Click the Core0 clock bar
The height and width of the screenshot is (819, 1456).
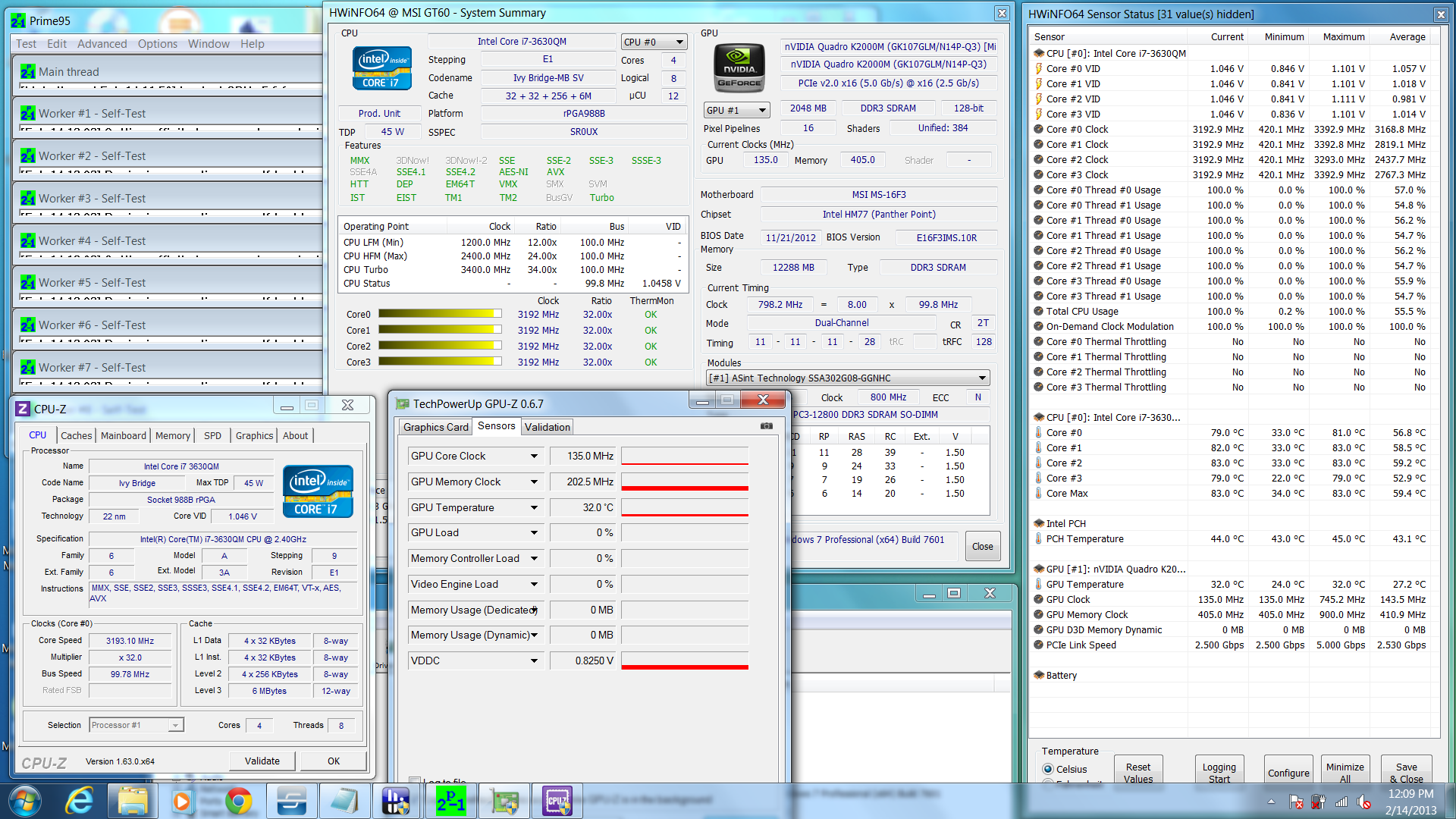tap(440, 314)
